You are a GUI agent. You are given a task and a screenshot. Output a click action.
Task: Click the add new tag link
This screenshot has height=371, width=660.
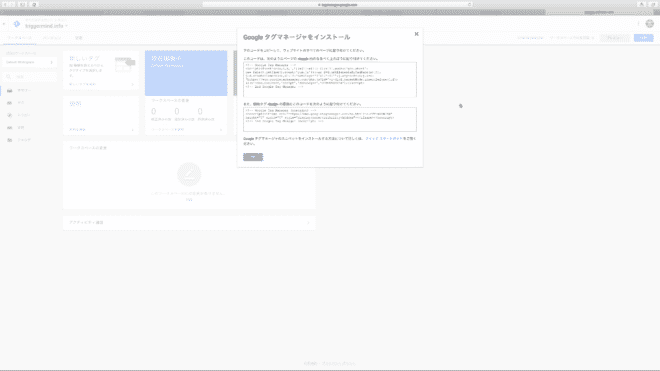coord(82,85)
